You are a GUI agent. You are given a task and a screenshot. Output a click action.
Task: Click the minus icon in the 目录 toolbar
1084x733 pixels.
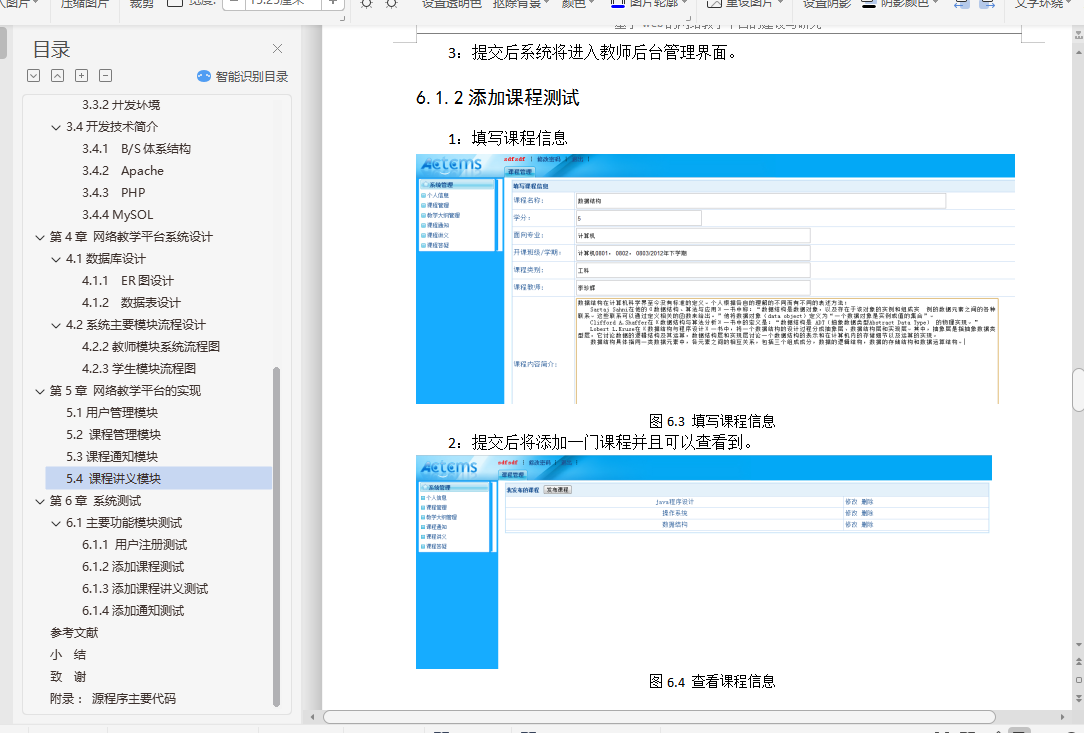(x=106, y=76)
